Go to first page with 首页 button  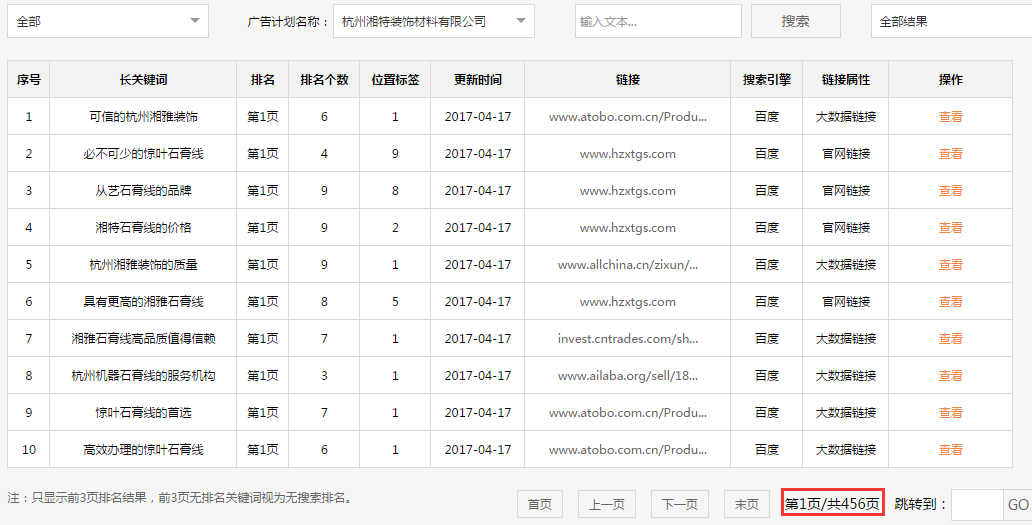(x=540, y=505)
